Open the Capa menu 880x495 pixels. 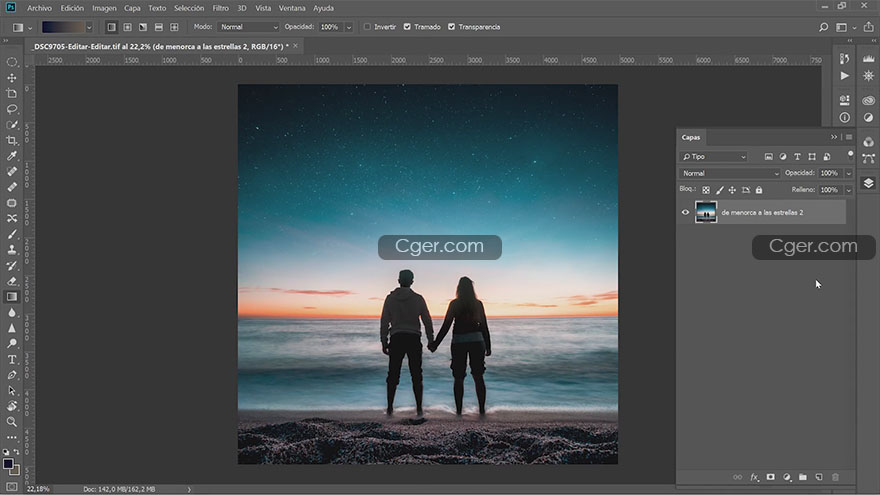[x=132, y=8]
